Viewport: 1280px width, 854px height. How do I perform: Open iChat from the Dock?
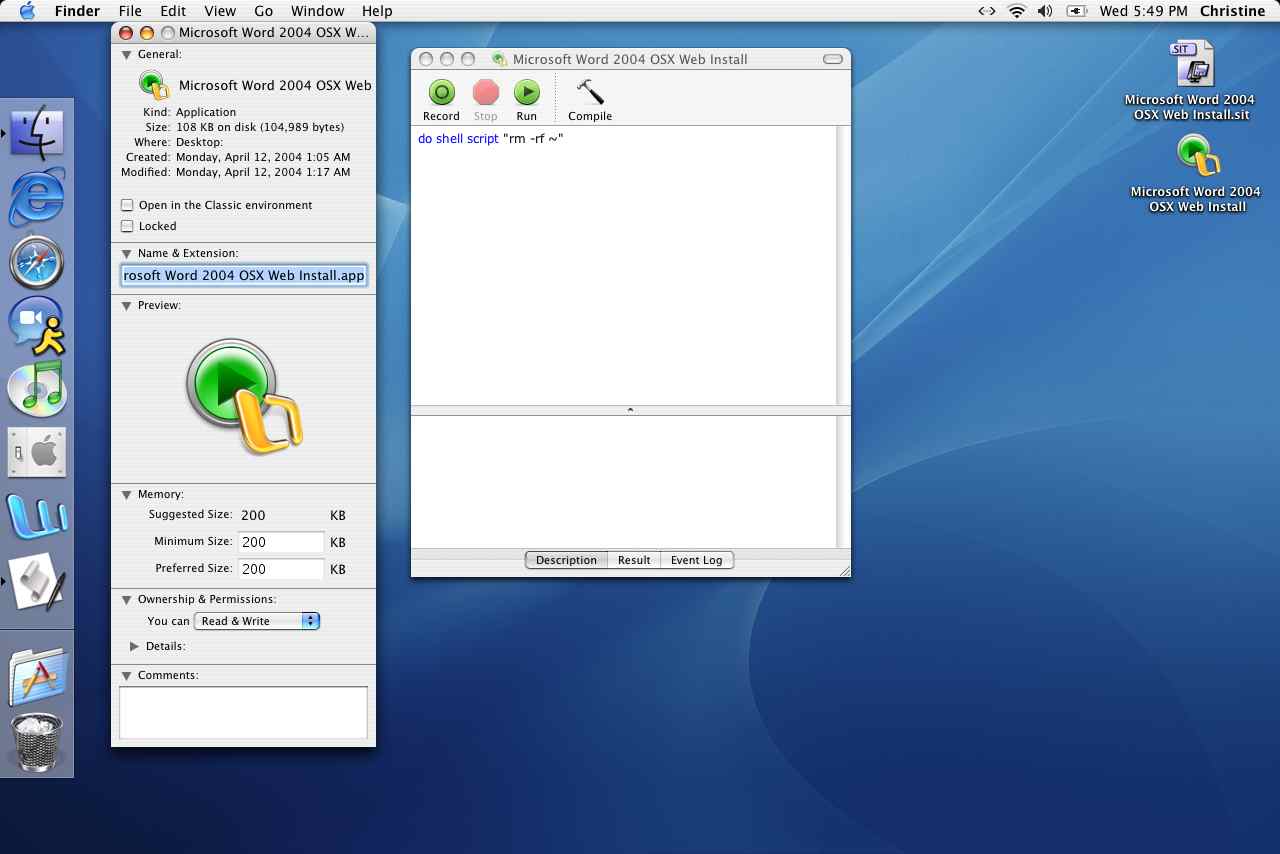37,327
